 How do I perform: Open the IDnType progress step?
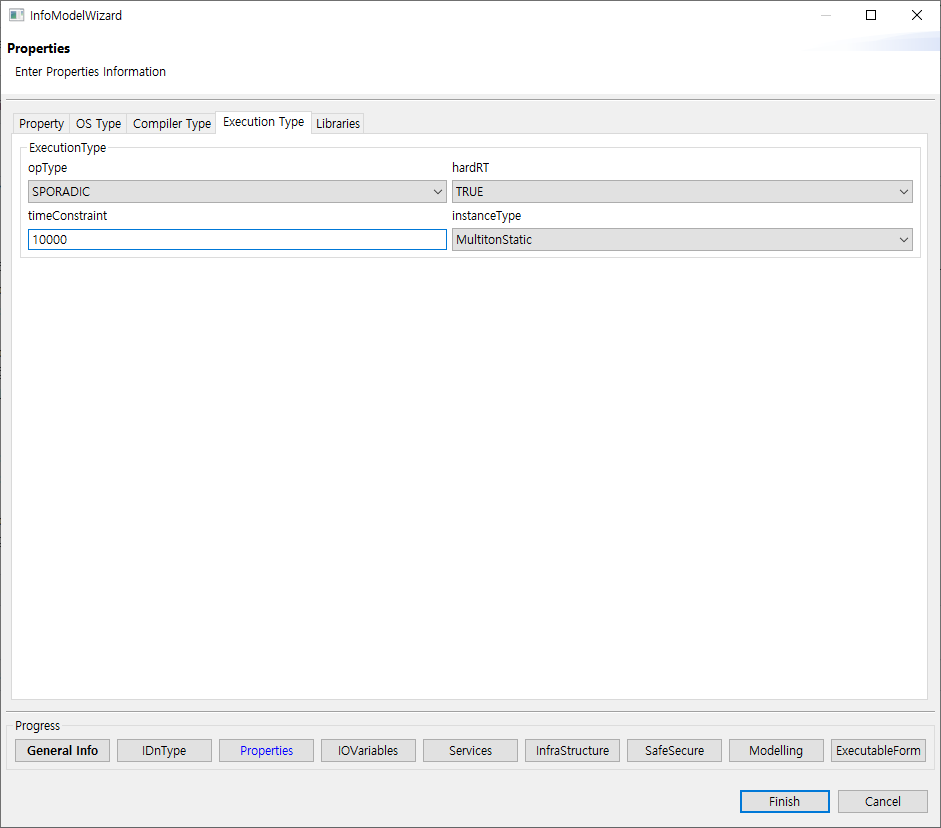click(163, 750)
